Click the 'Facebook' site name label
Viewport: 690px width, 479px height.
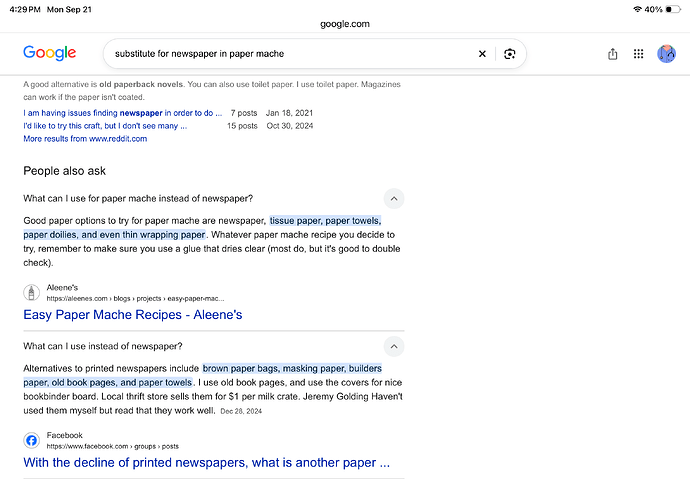click(x=64, y=435)
